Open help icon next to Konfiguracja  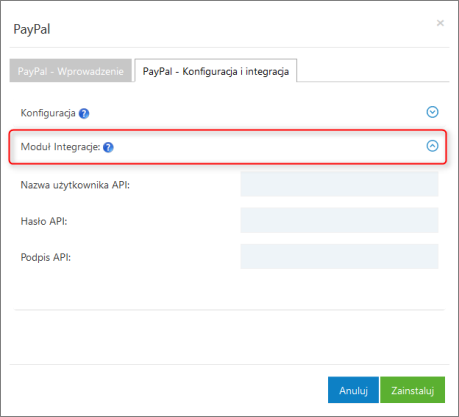pyautogui.click(x=84, y=114)
